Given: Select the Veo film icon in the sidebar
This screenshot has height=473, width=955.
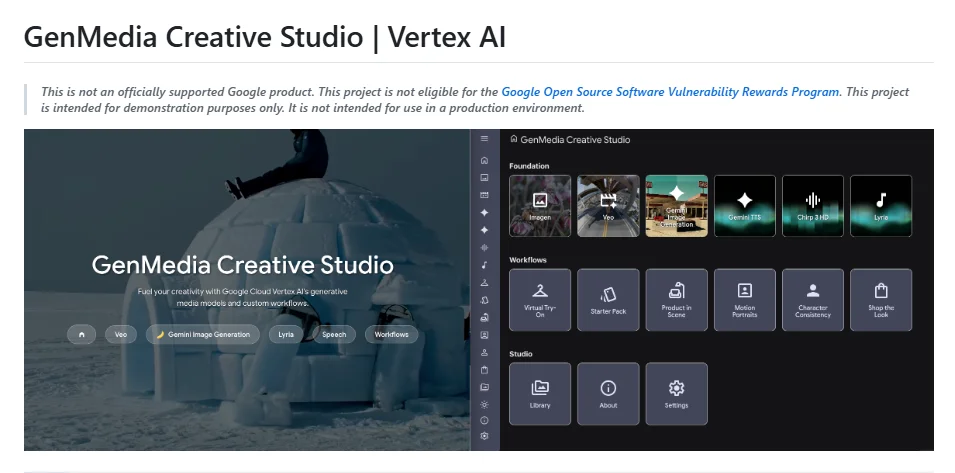Looking at the screenshot, I should click(484, 195).
